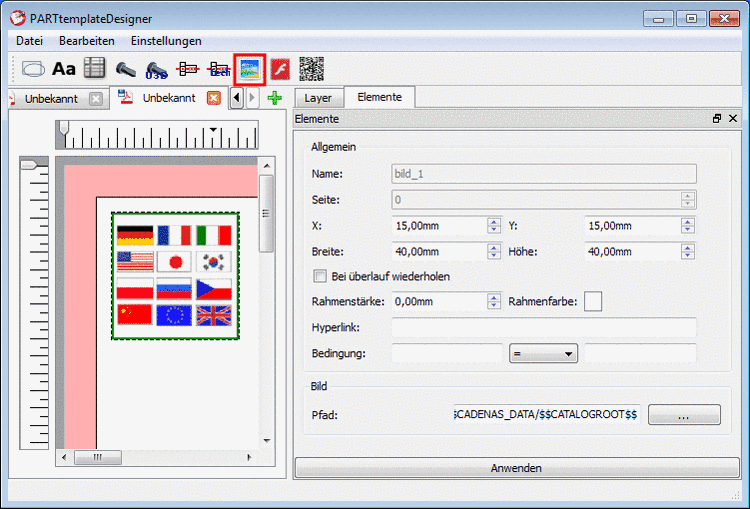Select the QR code tool
This screenshot has width=750, height=509.
(x=311, y=69)
